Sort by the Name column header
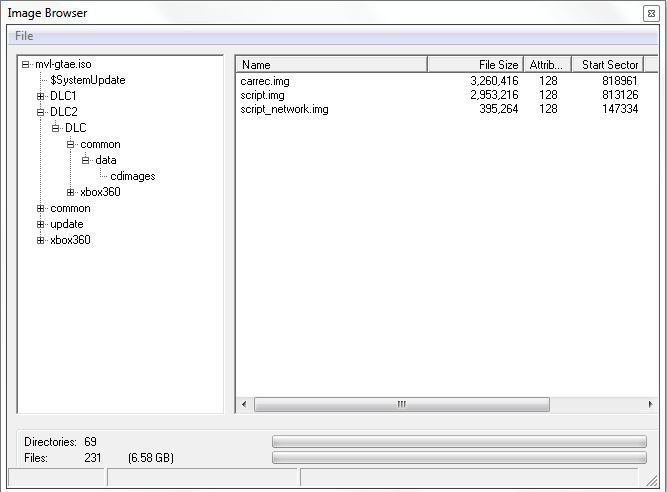 (x=331, y=65)
